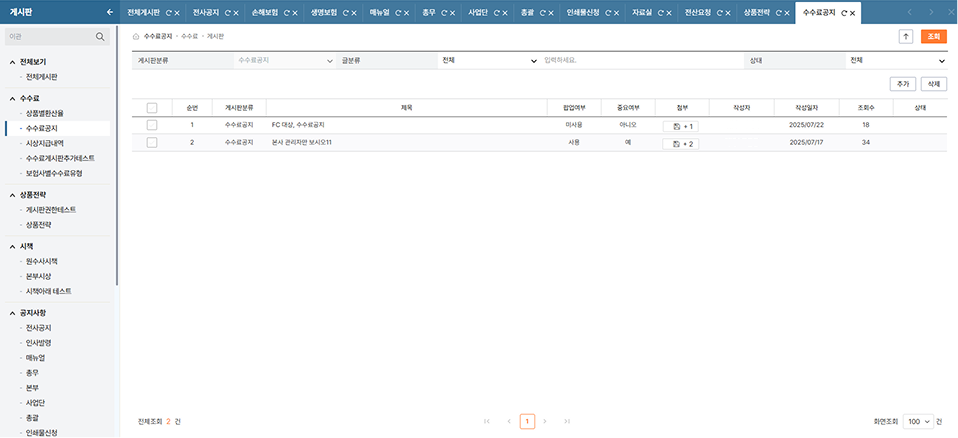Refresh the 전체게시판 tab
The width and height of the screenshot is (958, 438).
click(167, 12)
